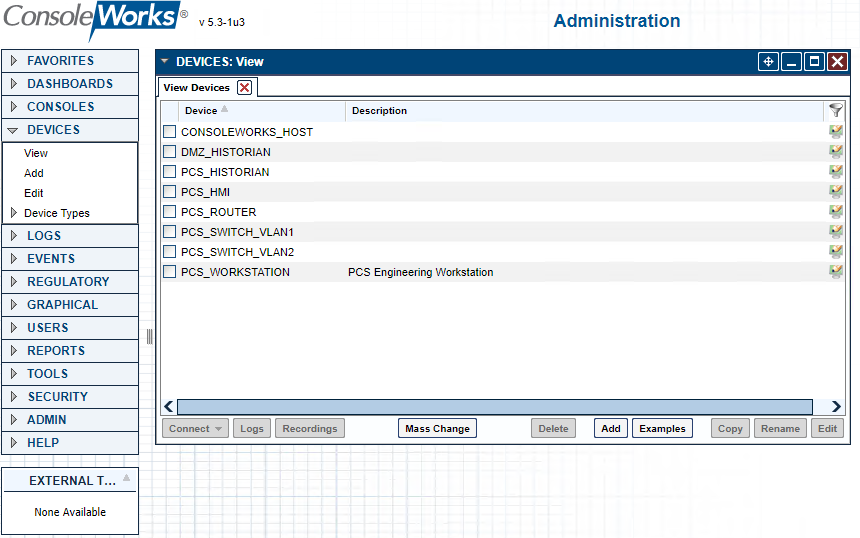Click the Logs button
Screen dimensions: 860x538
[x=252, y=428]
